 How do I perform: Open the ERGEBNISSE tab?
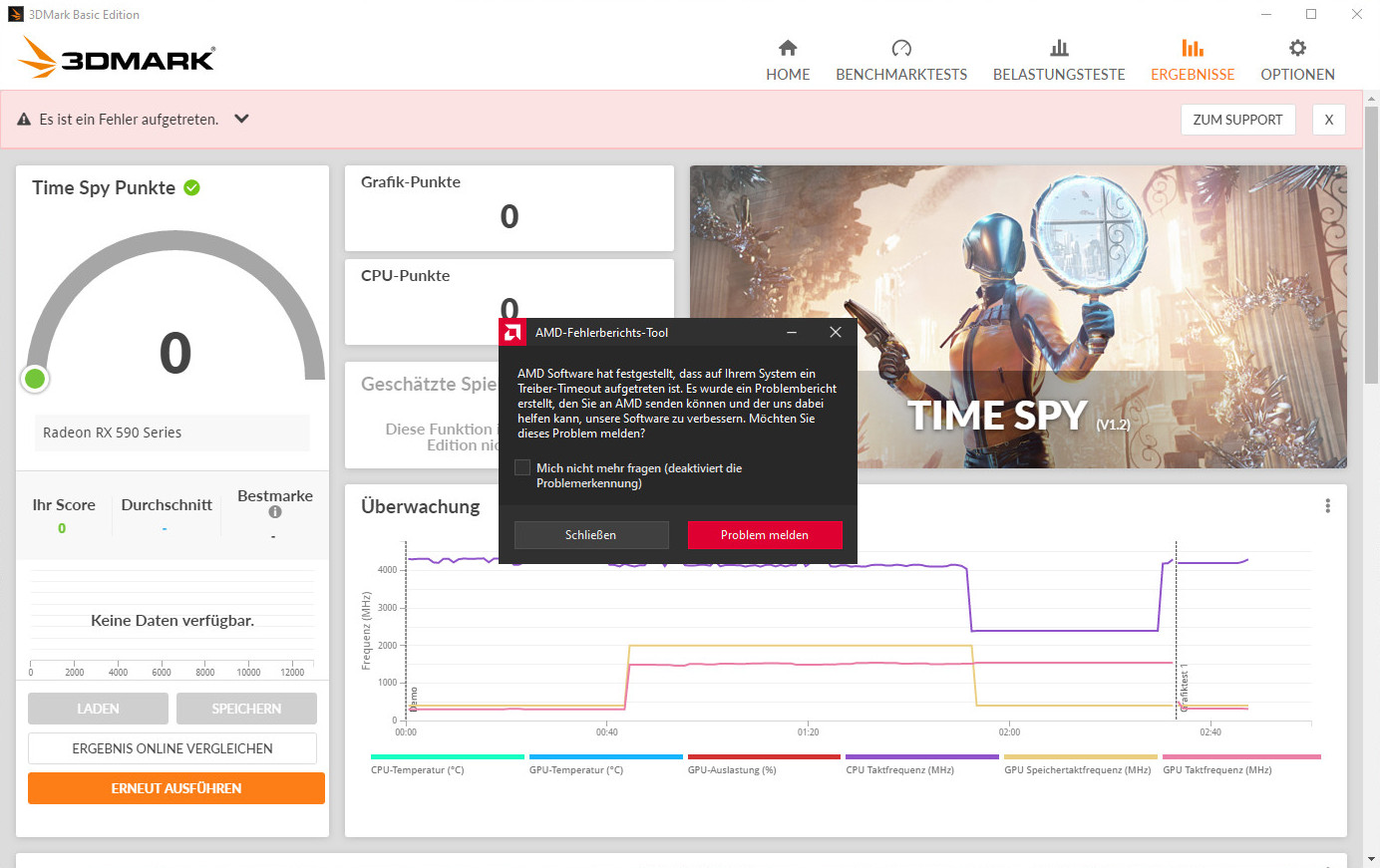pos(1193,61)
